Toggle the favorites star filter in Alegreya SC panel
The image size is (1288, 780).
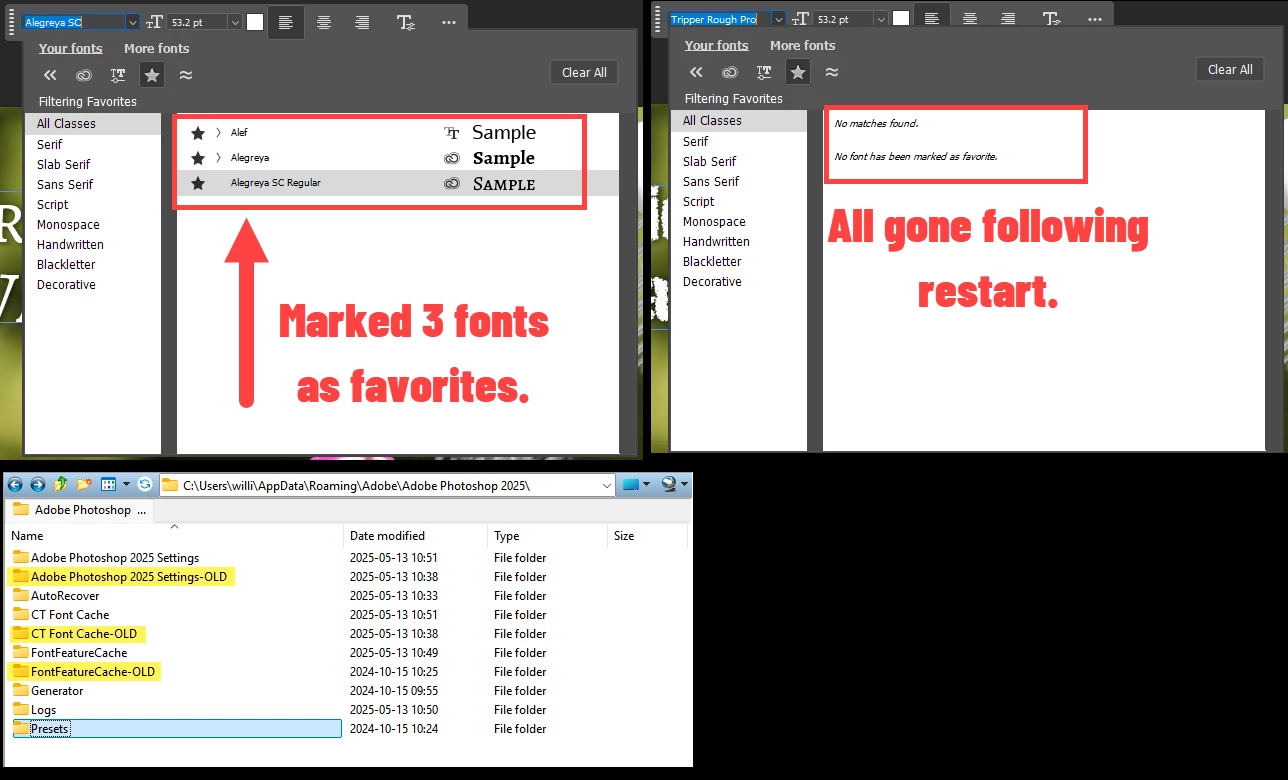click(151, 74)
